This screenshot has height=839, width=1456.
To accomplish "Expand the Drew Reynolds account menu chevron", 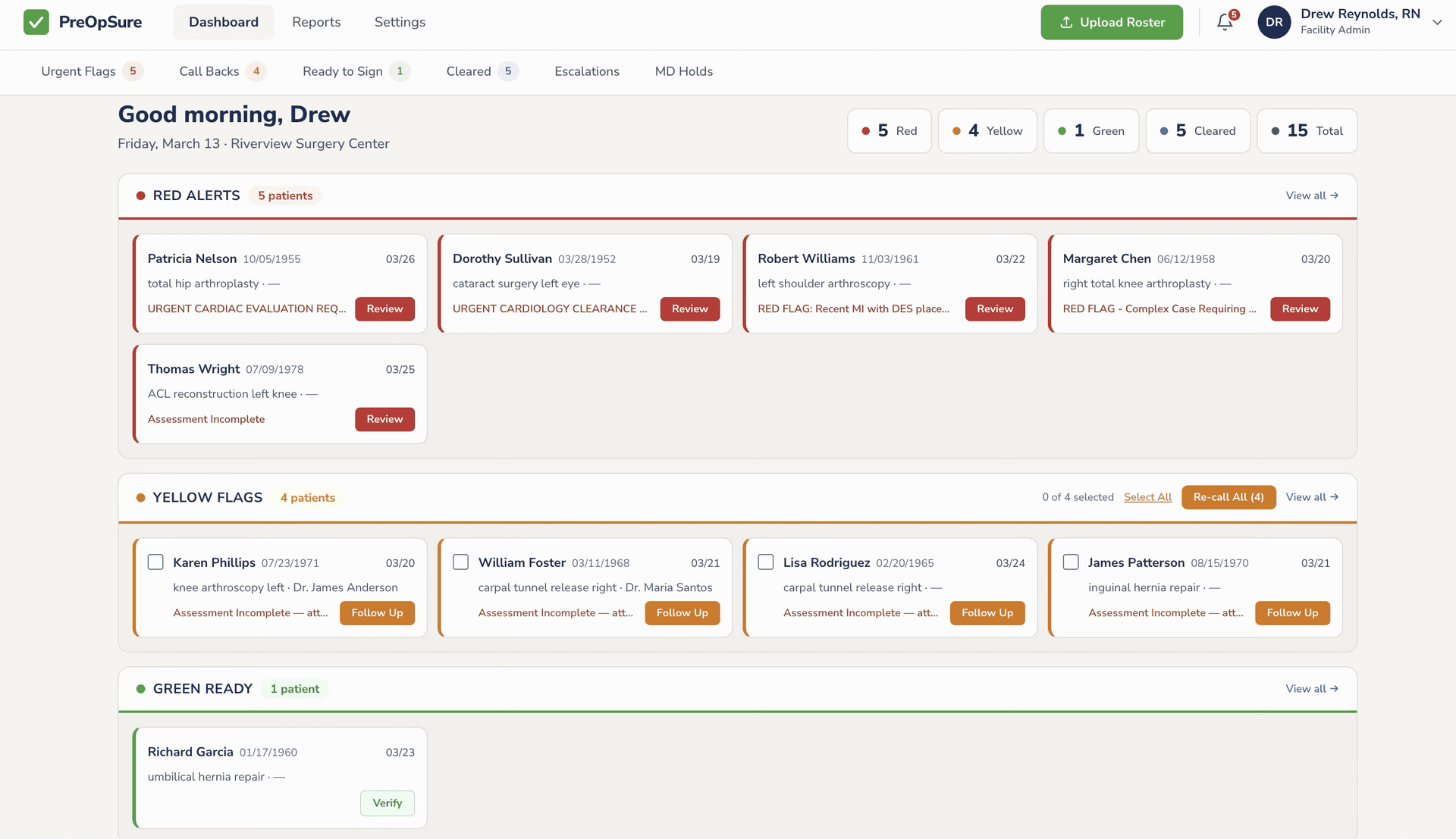I will (x=1437, y=22).
